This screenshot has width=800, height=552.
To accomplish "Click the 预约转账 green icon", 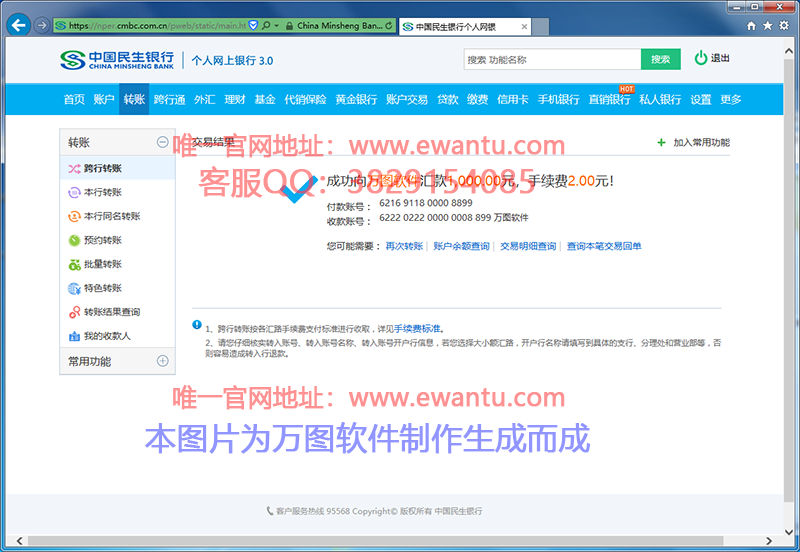I will (74, 240).
